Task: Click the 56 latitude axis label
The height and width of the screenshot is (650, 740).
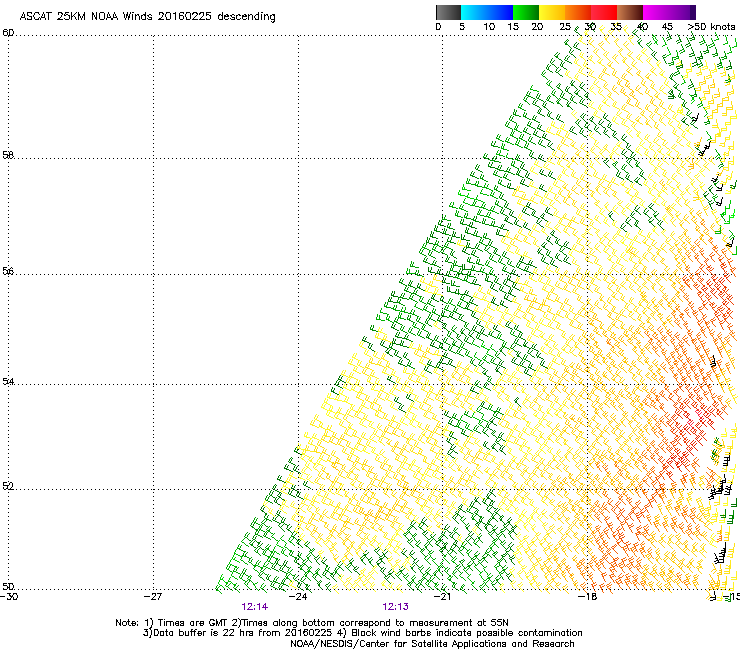Action: [8, 271]
